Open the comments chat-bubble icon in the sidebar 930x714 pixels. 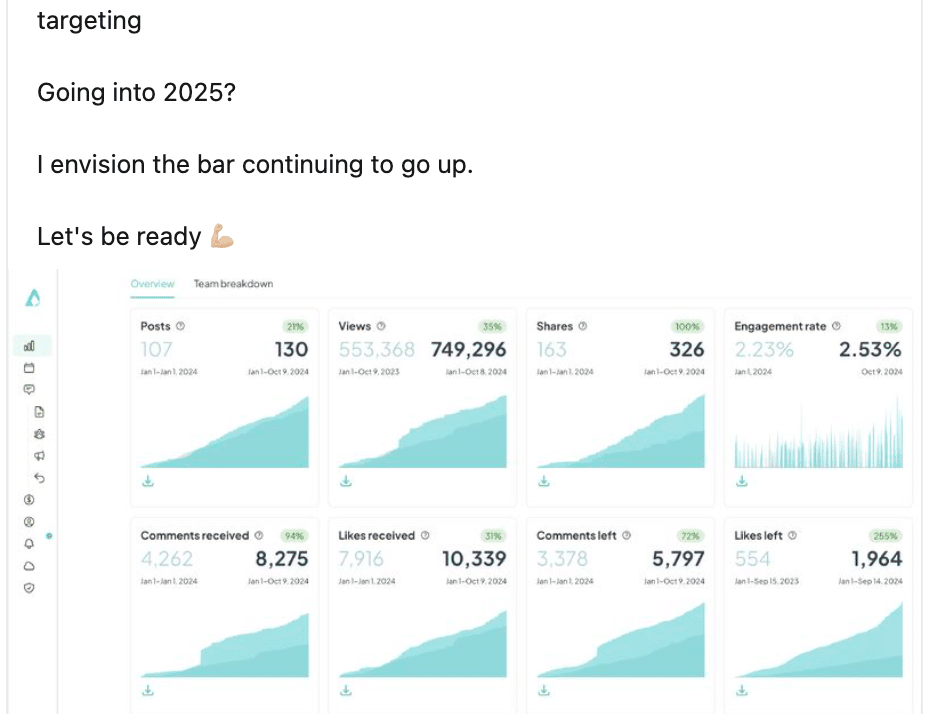click(30, 389)
